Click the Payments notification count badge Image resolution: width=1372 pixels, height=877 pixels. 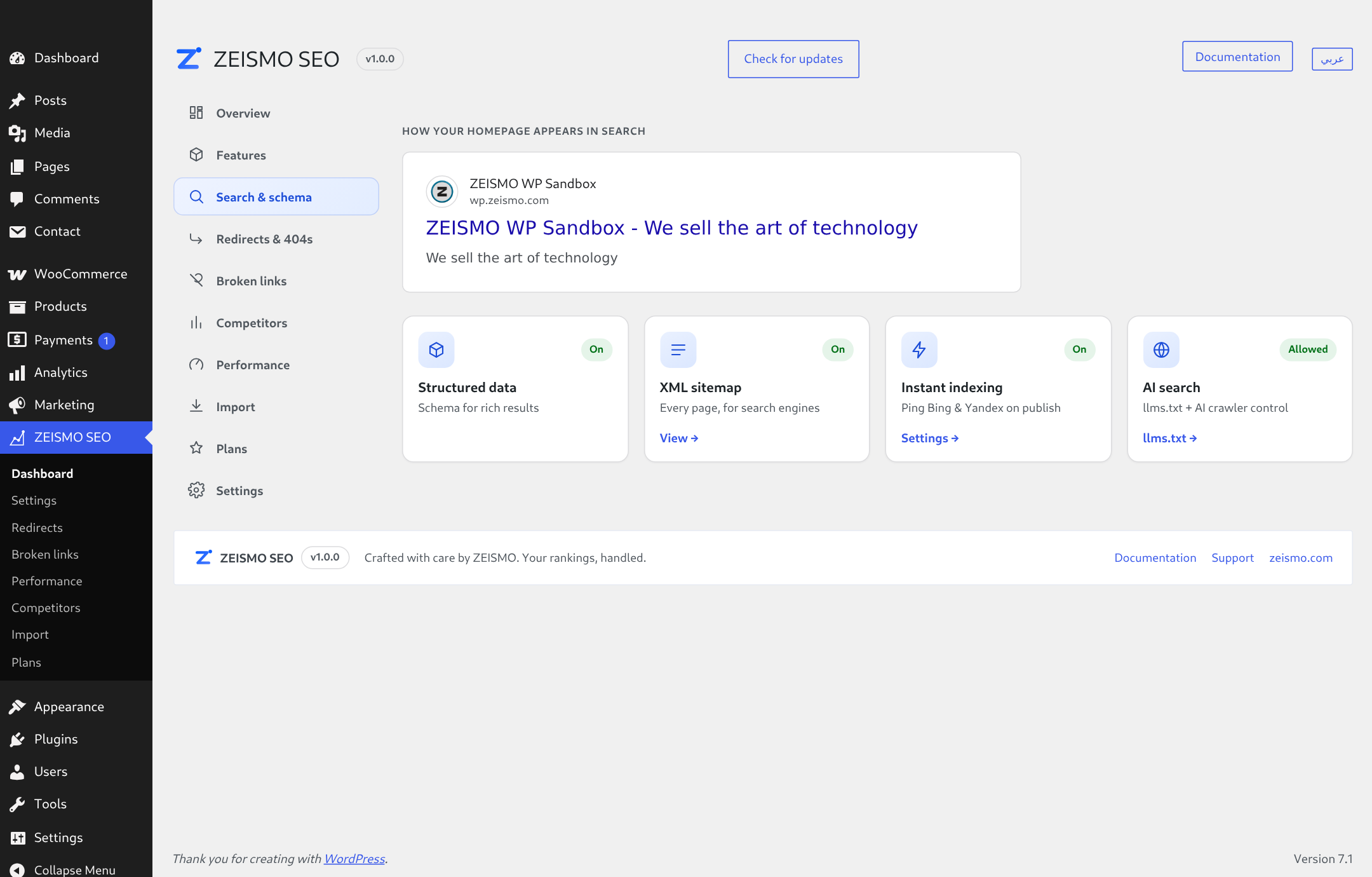coord(107,341)
